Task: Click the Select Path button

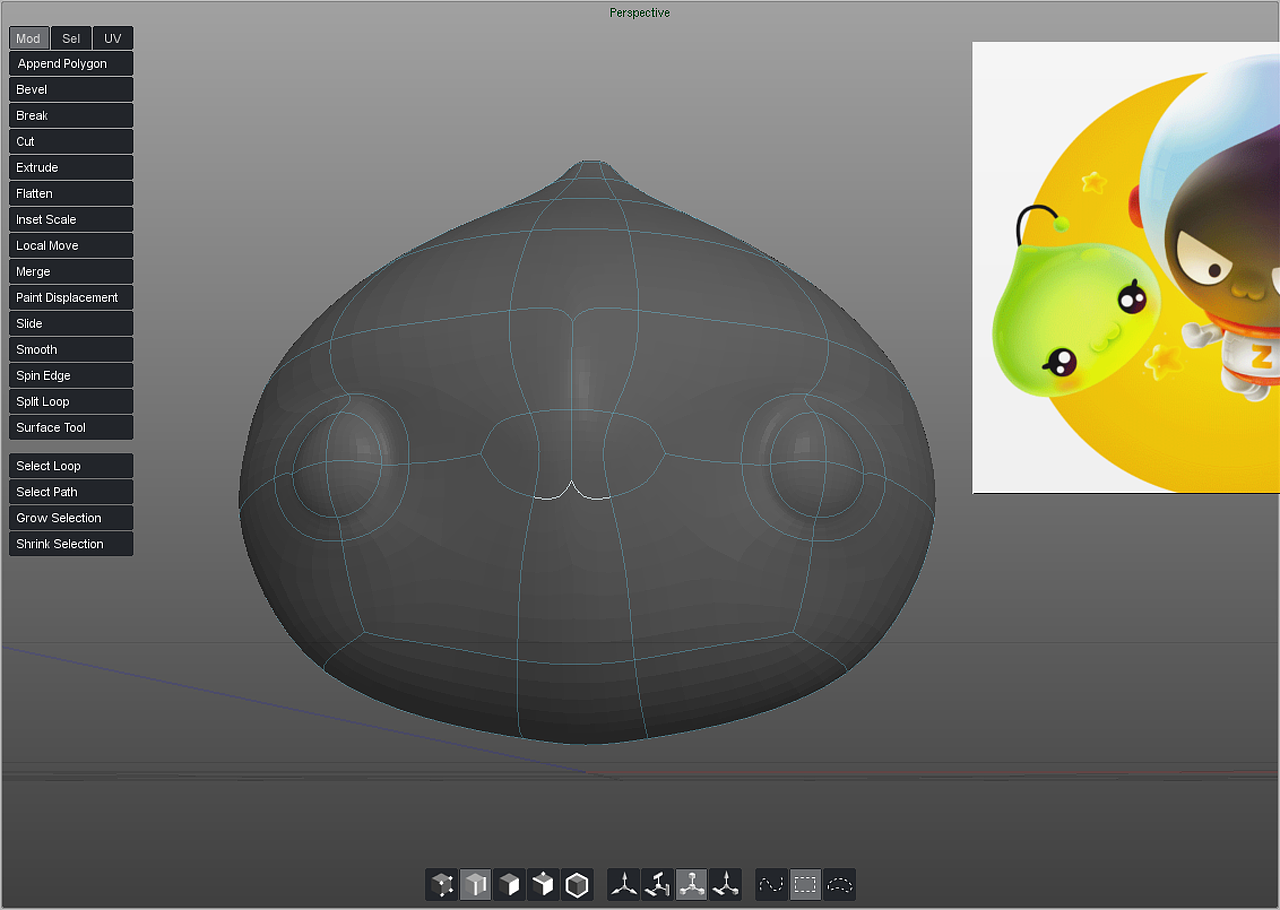Action: click(x=71, y=492)
